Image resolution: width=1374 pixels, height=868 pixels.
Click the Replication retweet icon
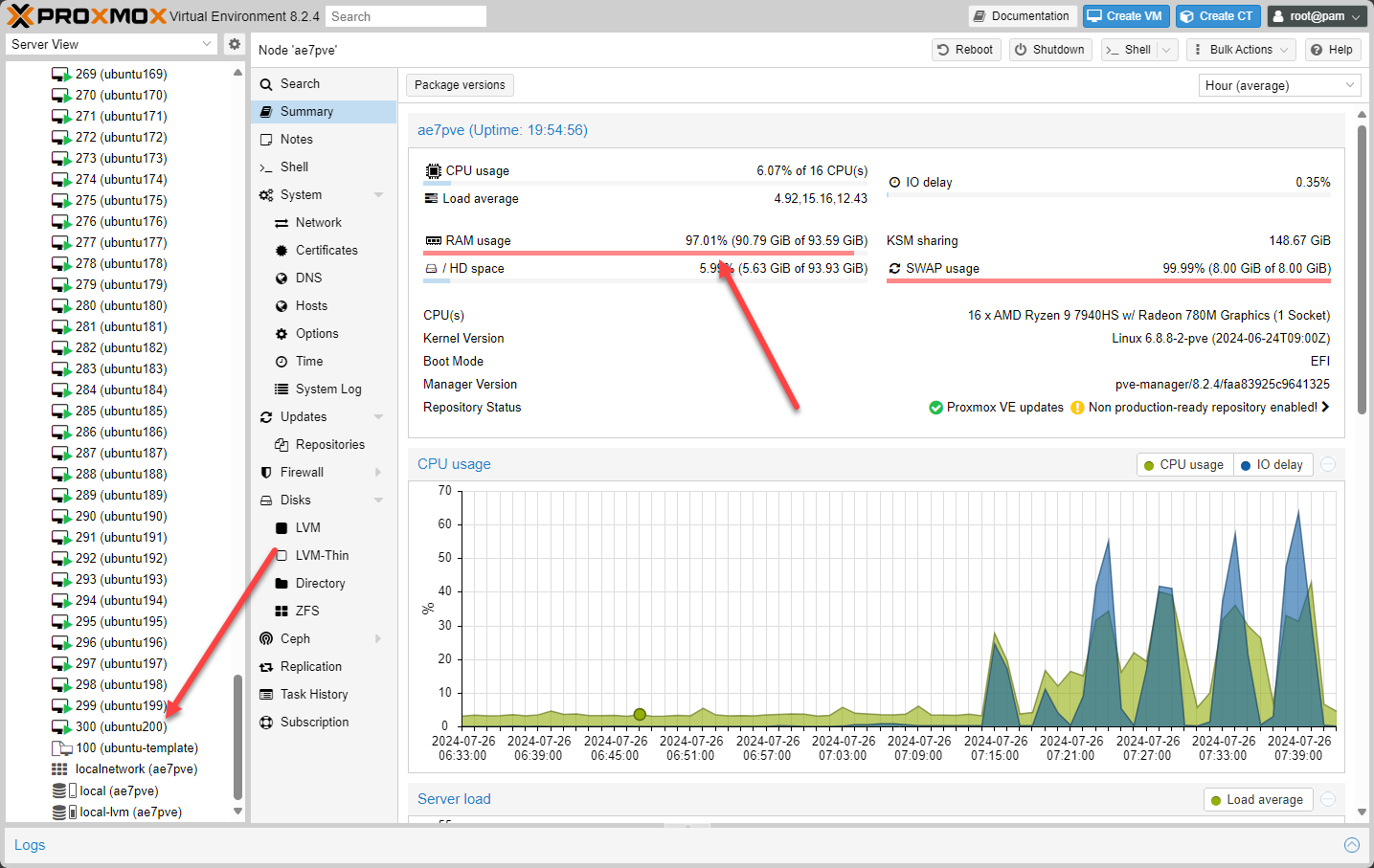click(266, 667)
